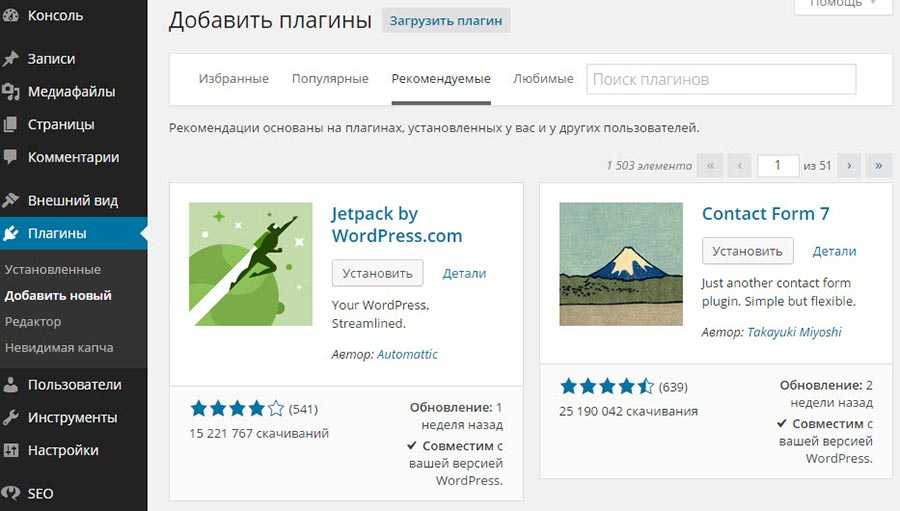Open Установленные plugins submenu item

pos(52,270)
